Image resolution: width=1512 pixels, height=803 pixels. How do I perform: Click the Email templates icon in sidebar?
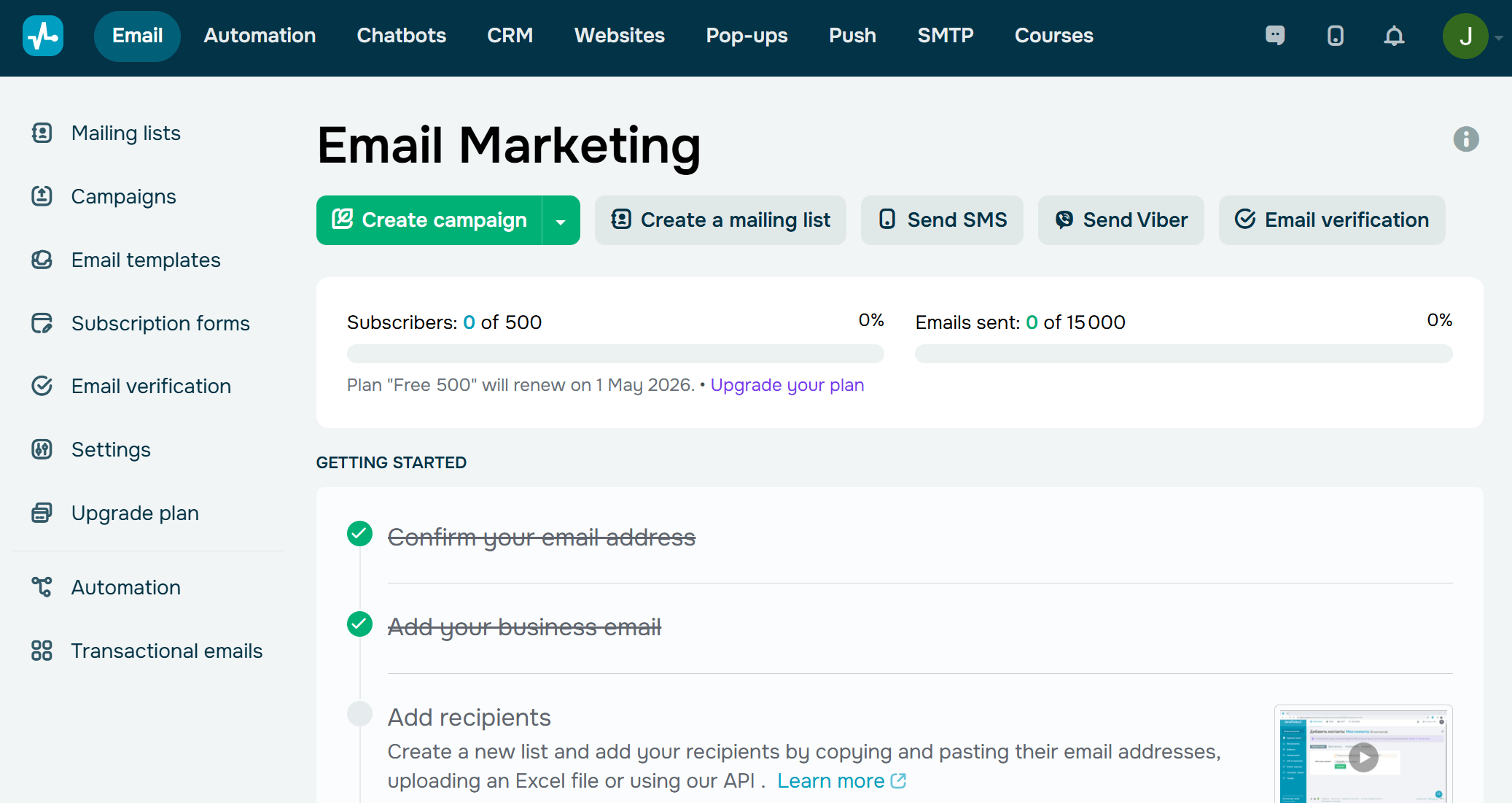[x=42, y=260]
